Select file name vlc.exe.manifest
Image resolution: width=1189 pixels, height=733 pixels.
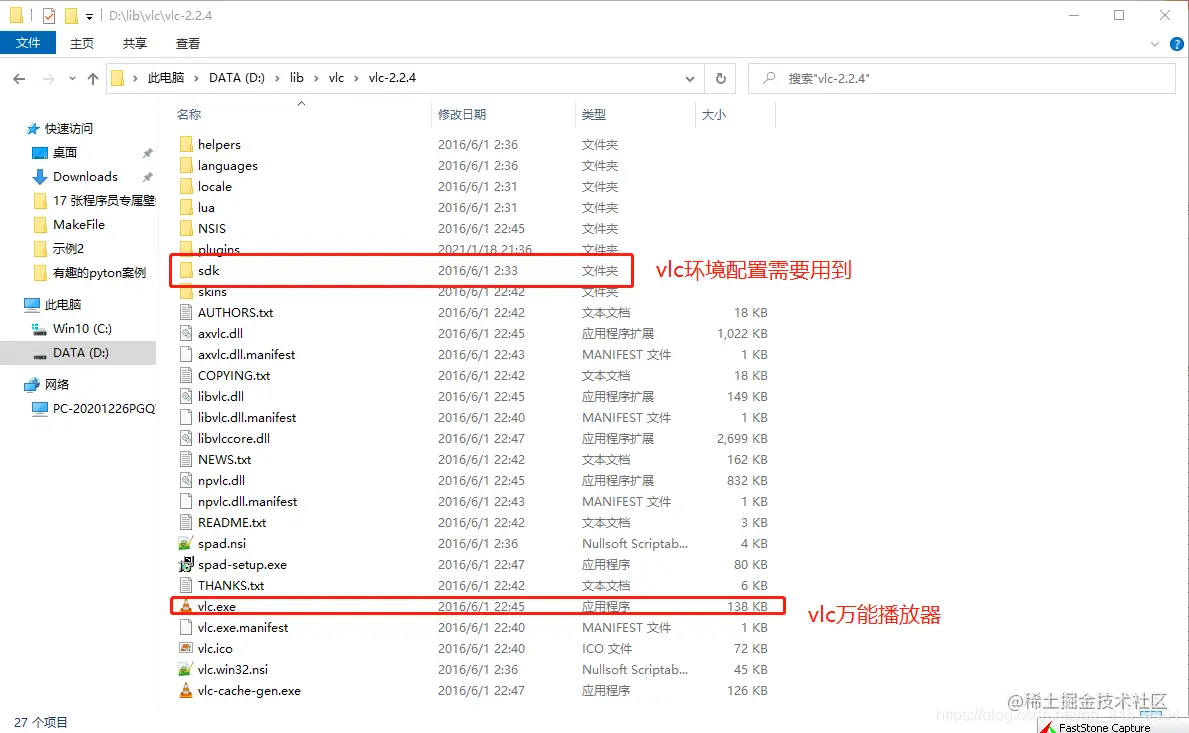click(243, 628)
